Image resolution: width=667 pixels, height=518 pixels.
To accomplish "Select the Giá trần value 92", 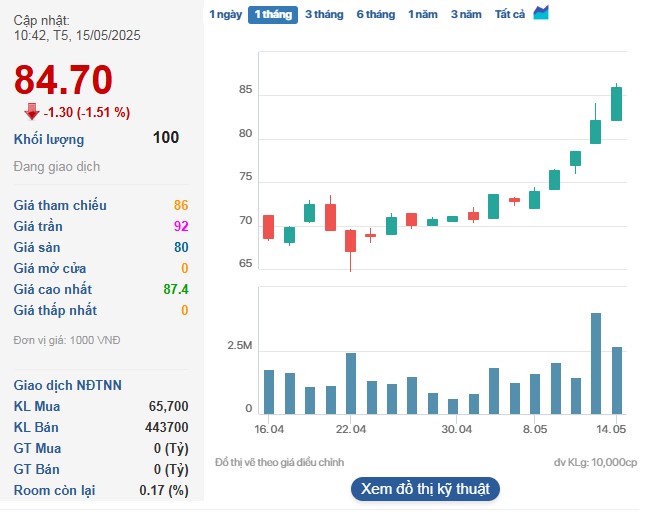I will tap(180, 226).
